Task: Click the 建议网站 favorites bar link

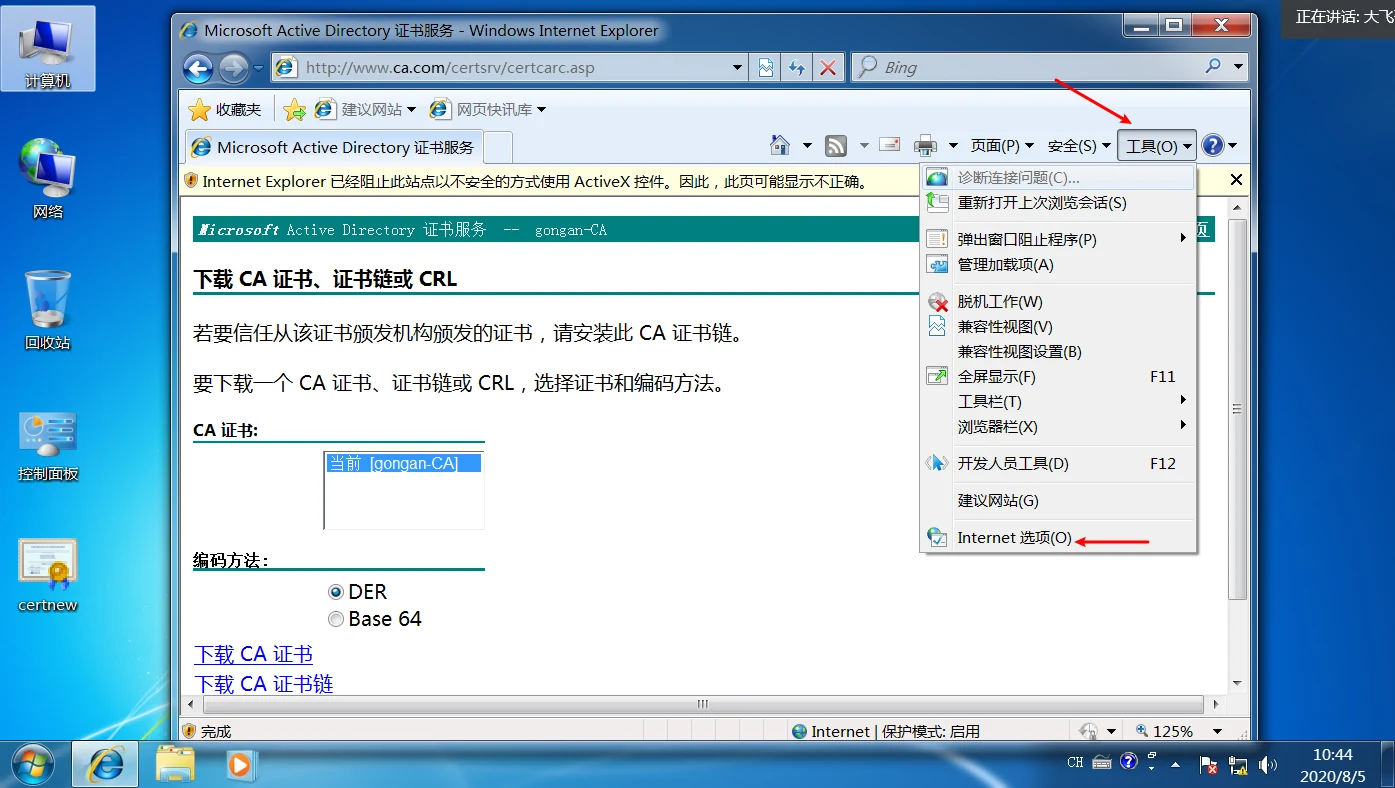Action: pos(365,110)
